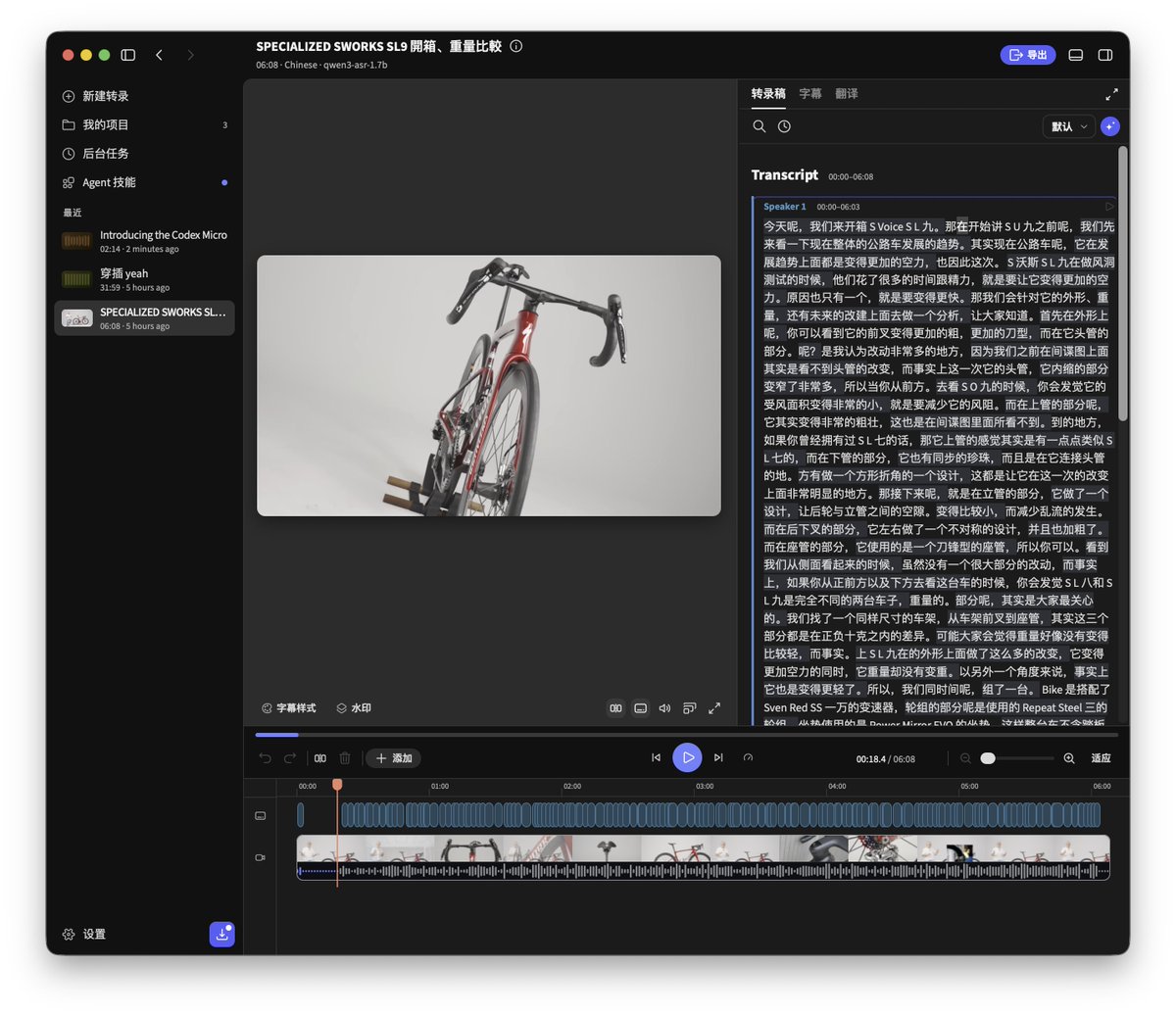Click the video preview of the bike
The width and height of the screenshot is (1176, 1016).
489,386
